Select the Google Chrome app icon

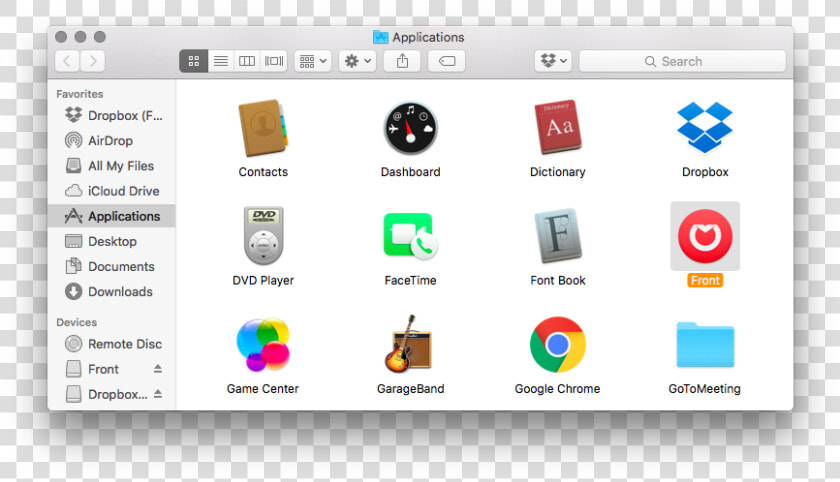coord(558,344)
